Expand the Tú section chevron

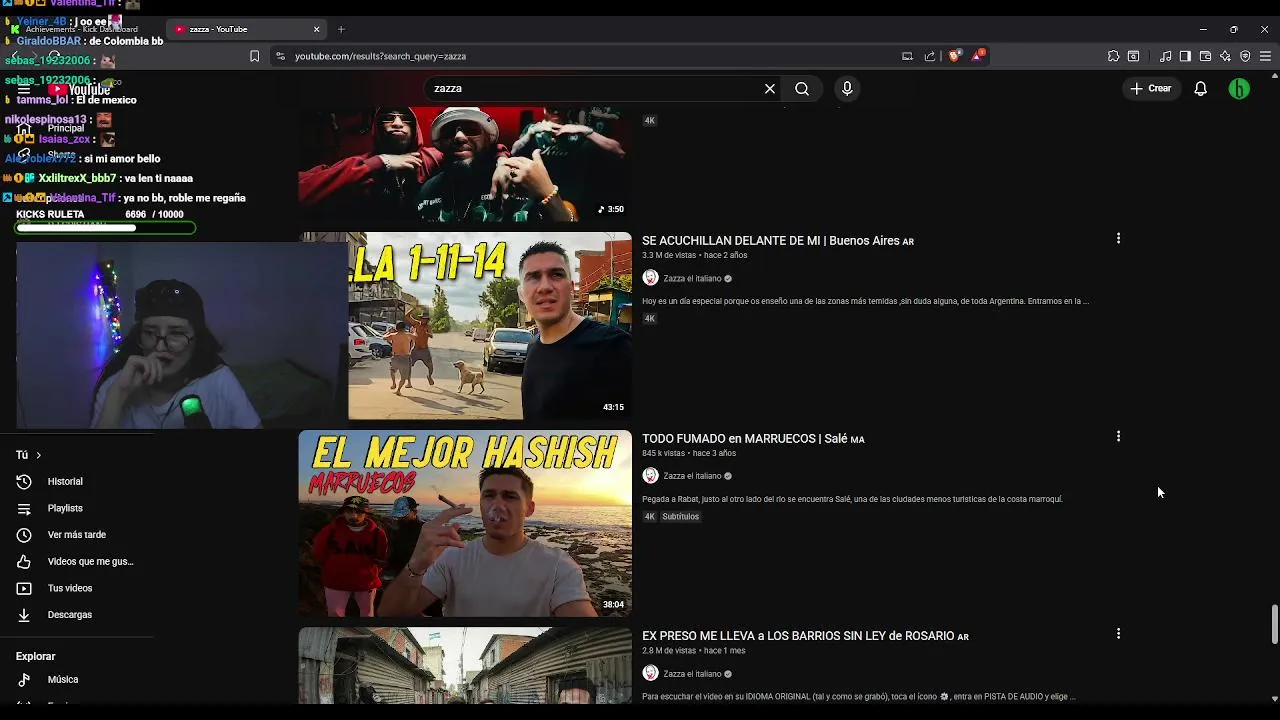point(38,455)
